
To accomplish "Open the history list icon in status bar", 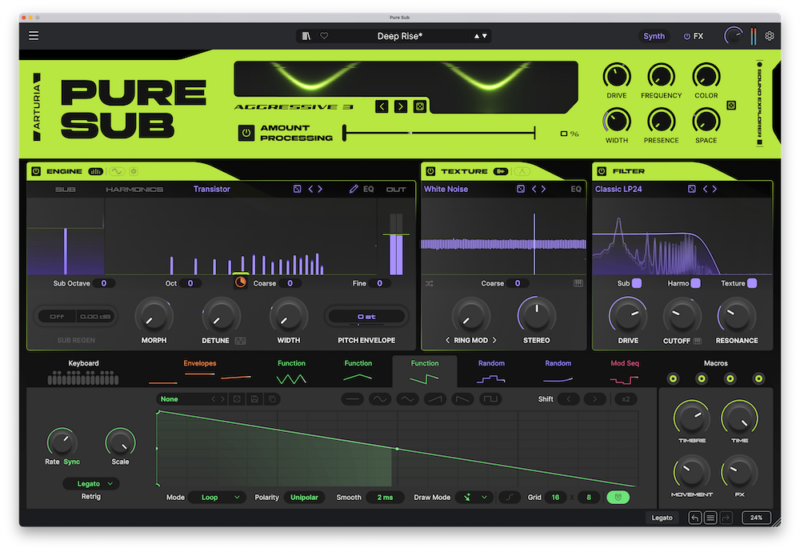I will (710, 518).
